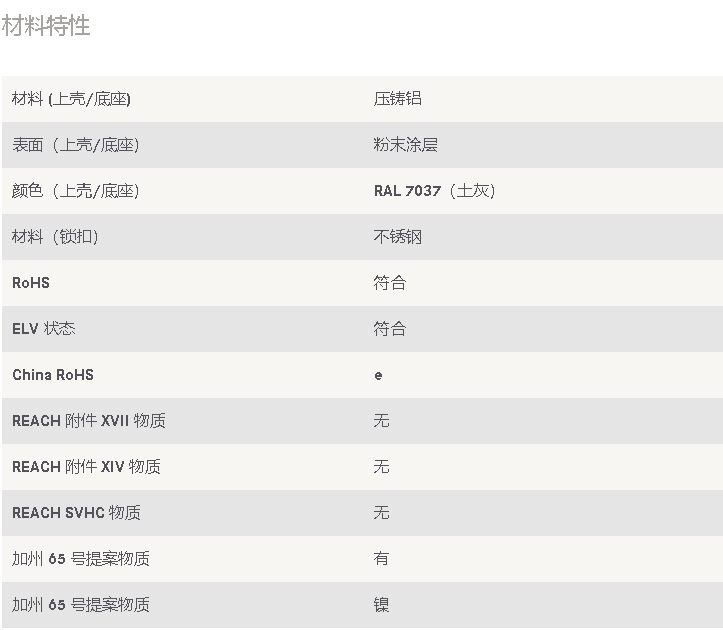This screenshot has width=723, height=630.
Task: Click the RAL 7037（土灰）color value
Action: [x=434, y=191]
